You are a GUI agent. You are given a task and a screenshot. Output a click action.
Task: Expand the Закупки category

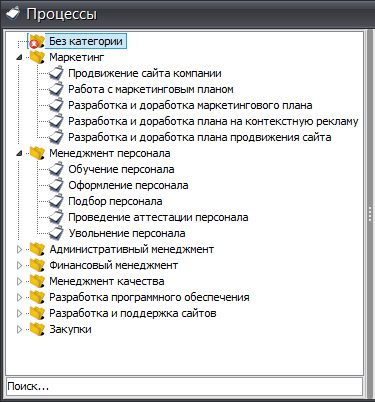click(x=19, y=329)
